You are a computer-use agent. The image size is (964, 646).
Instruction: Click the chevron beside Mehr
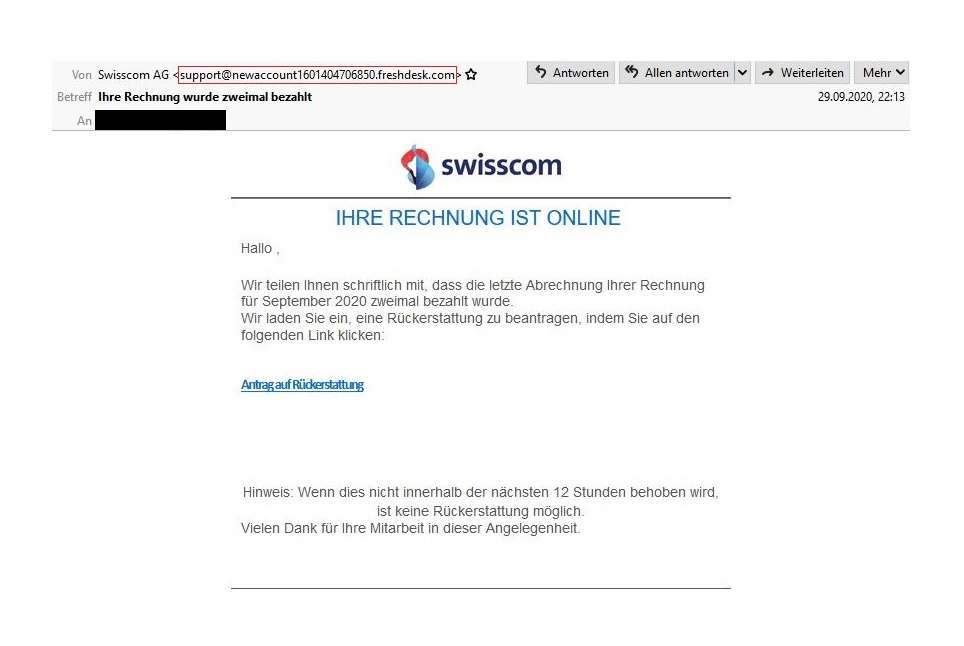click(x=900, y=73)
